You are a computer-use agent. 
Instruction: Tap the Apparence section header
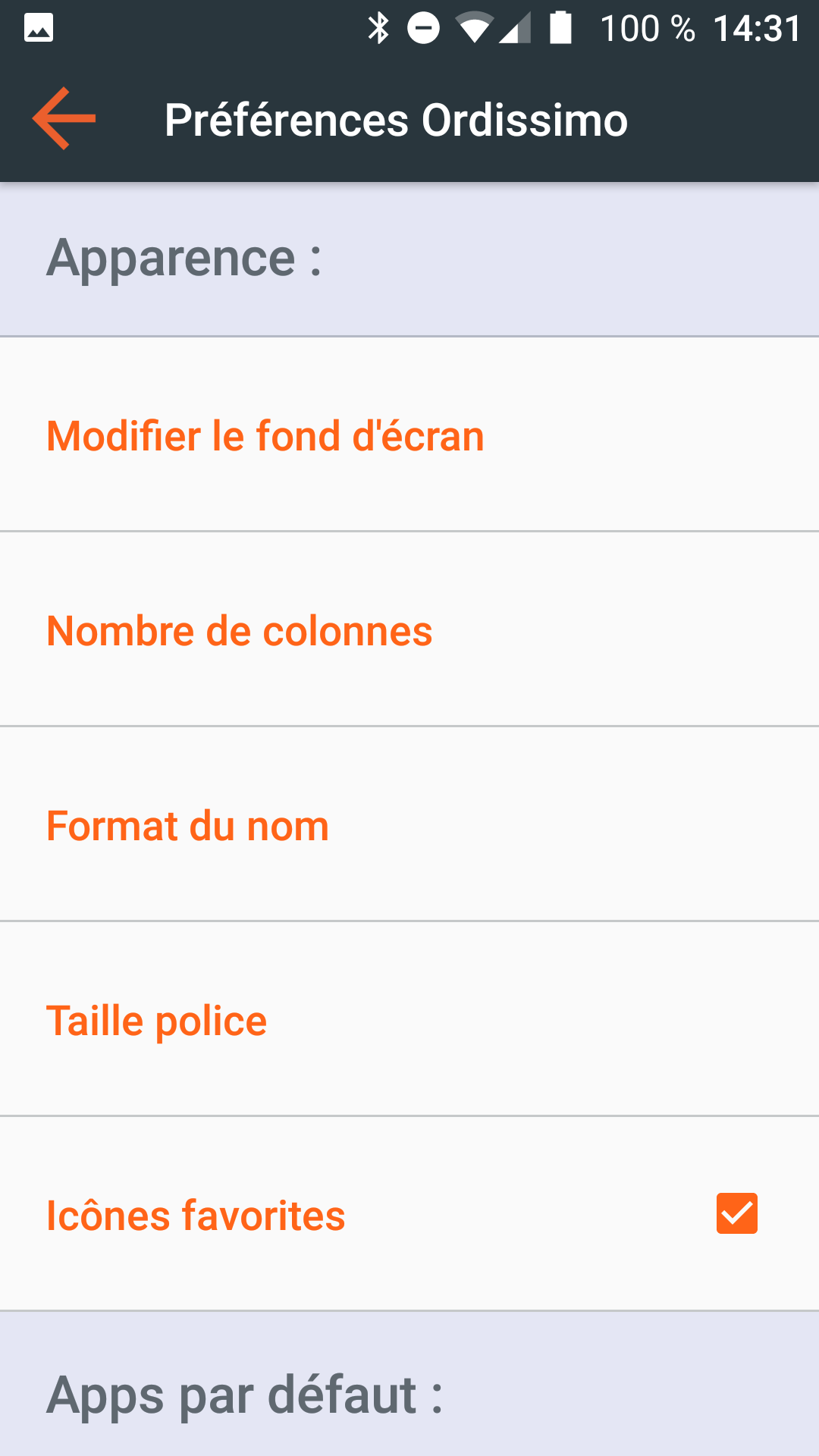[x=184, y=259]
